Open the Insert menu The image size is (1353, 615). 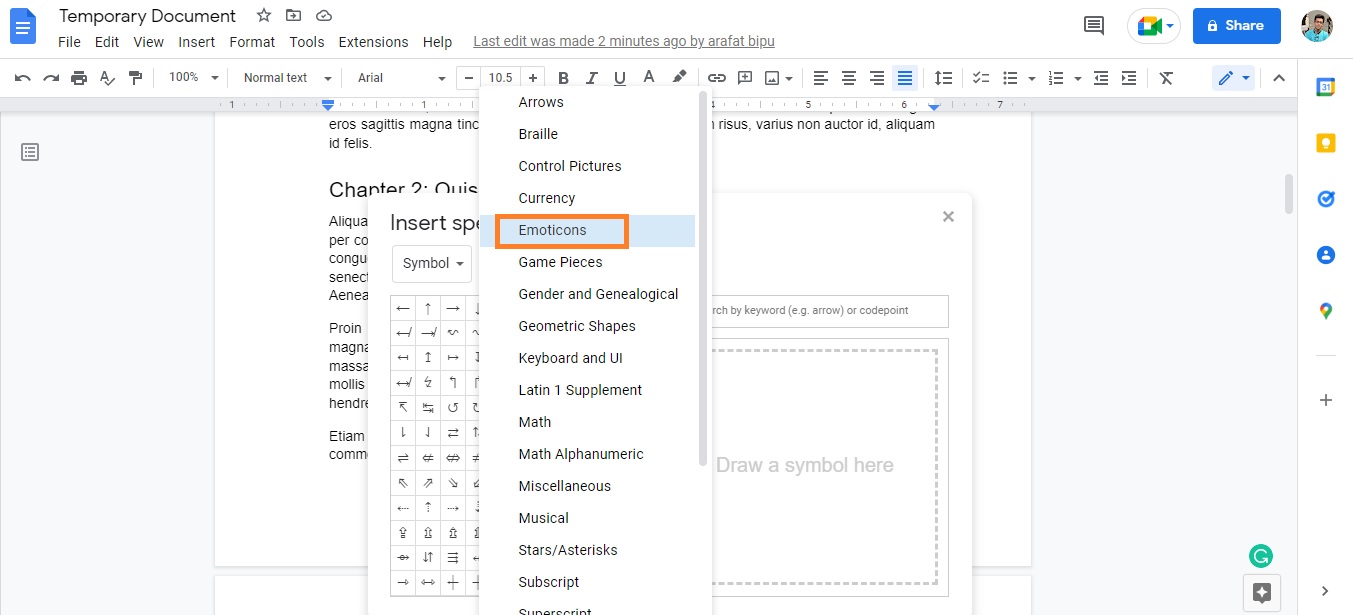point(196,42)
